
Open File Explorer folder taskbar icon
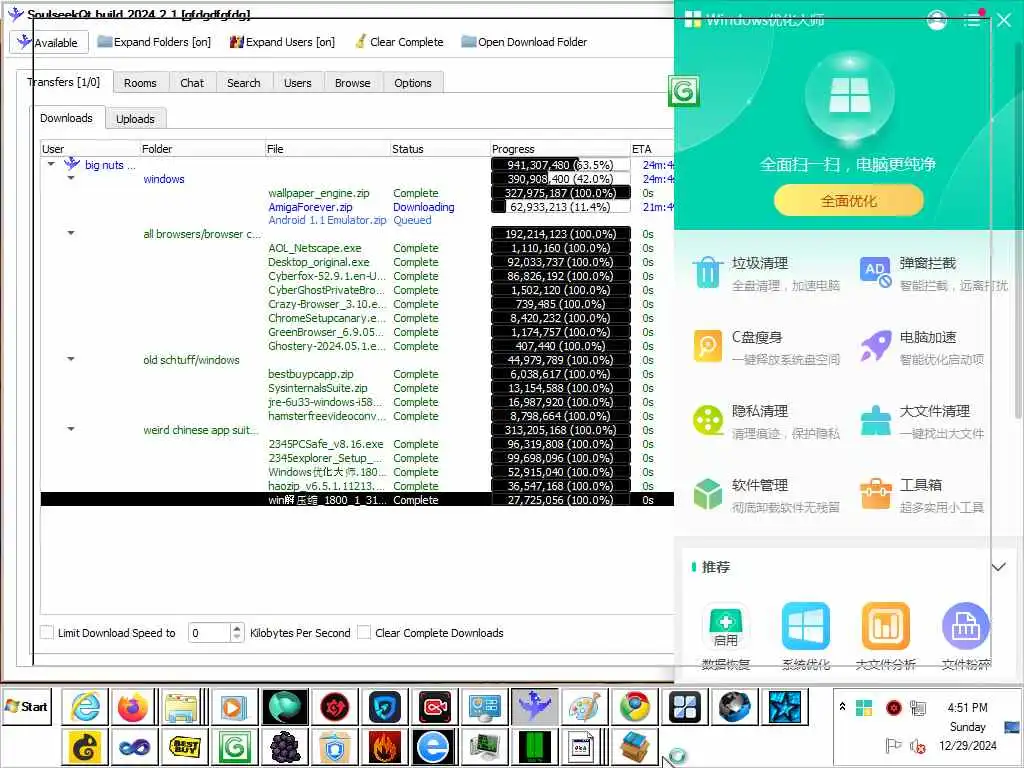181,707
